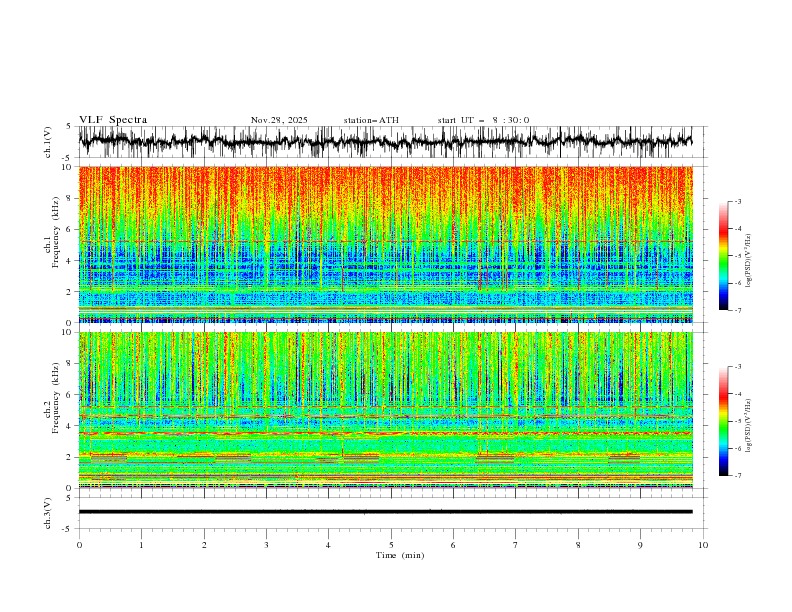Select the ch.2 color bar log(PSD) label

pos(748,426)
